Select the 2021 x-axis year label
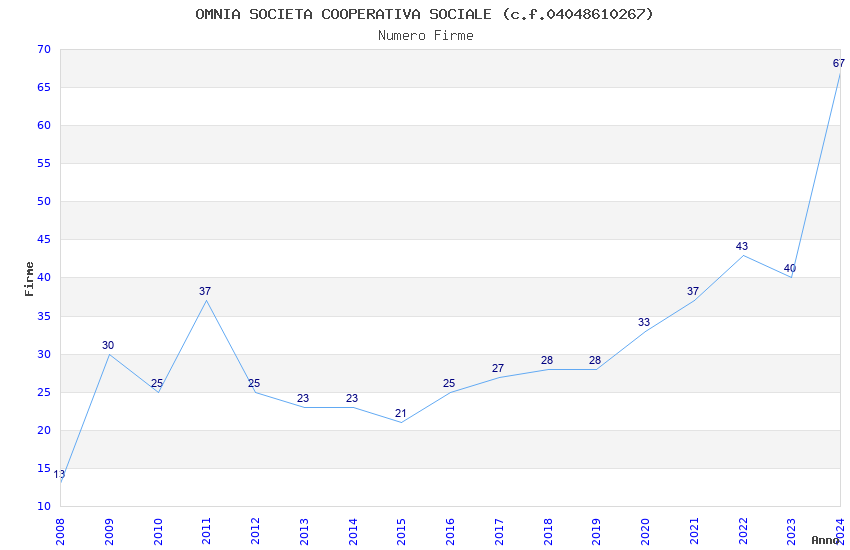The image size is (850, 550). pyautogui.click(x=694, y=530)
